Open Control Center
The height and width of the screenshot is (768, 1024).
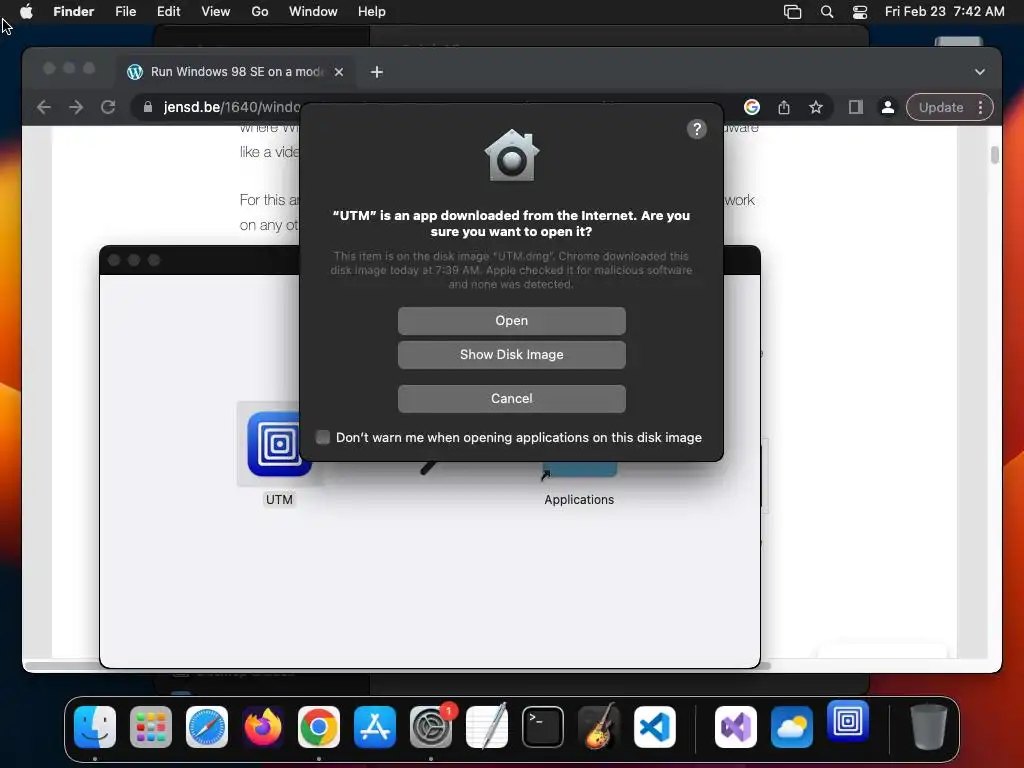point(860,12)
